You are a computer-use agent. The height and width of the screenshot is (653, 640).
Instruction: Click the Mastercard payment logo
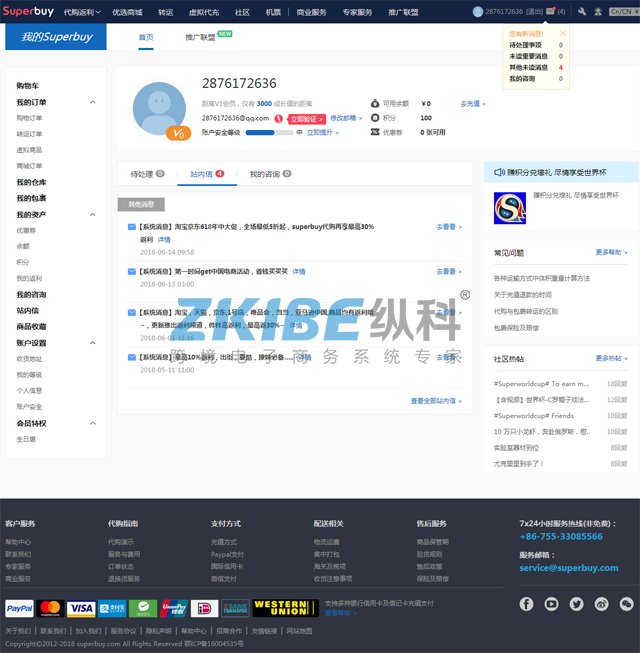tap(50, 608)
